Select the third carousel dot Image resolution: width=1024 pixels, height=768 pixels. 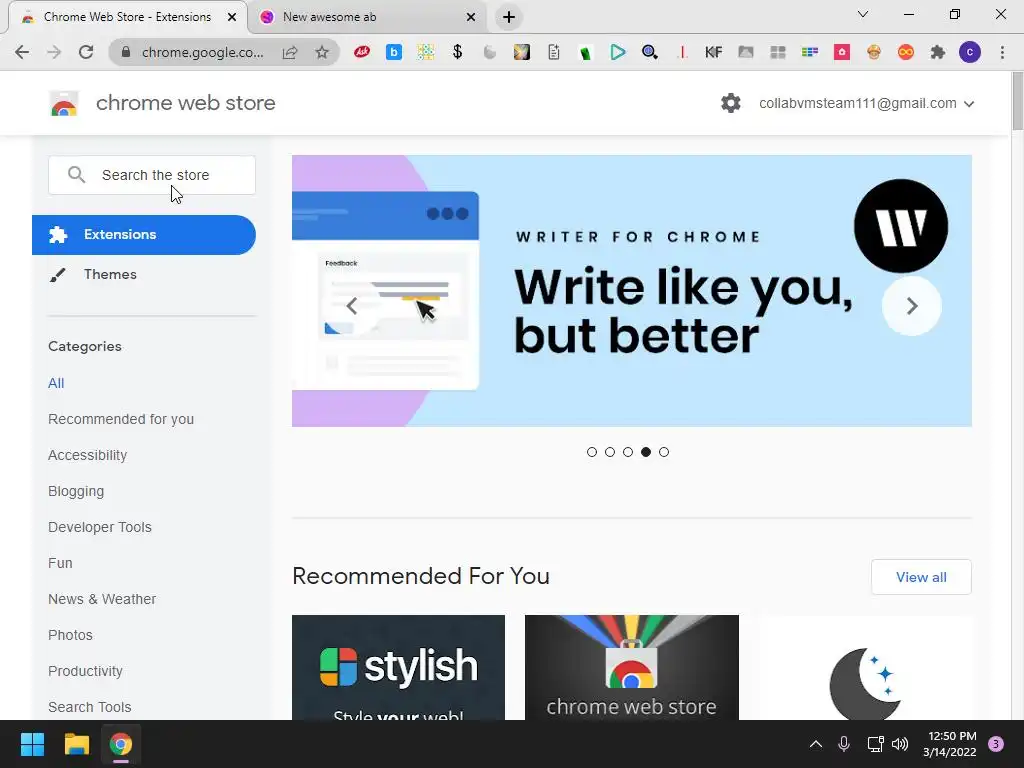628,452
